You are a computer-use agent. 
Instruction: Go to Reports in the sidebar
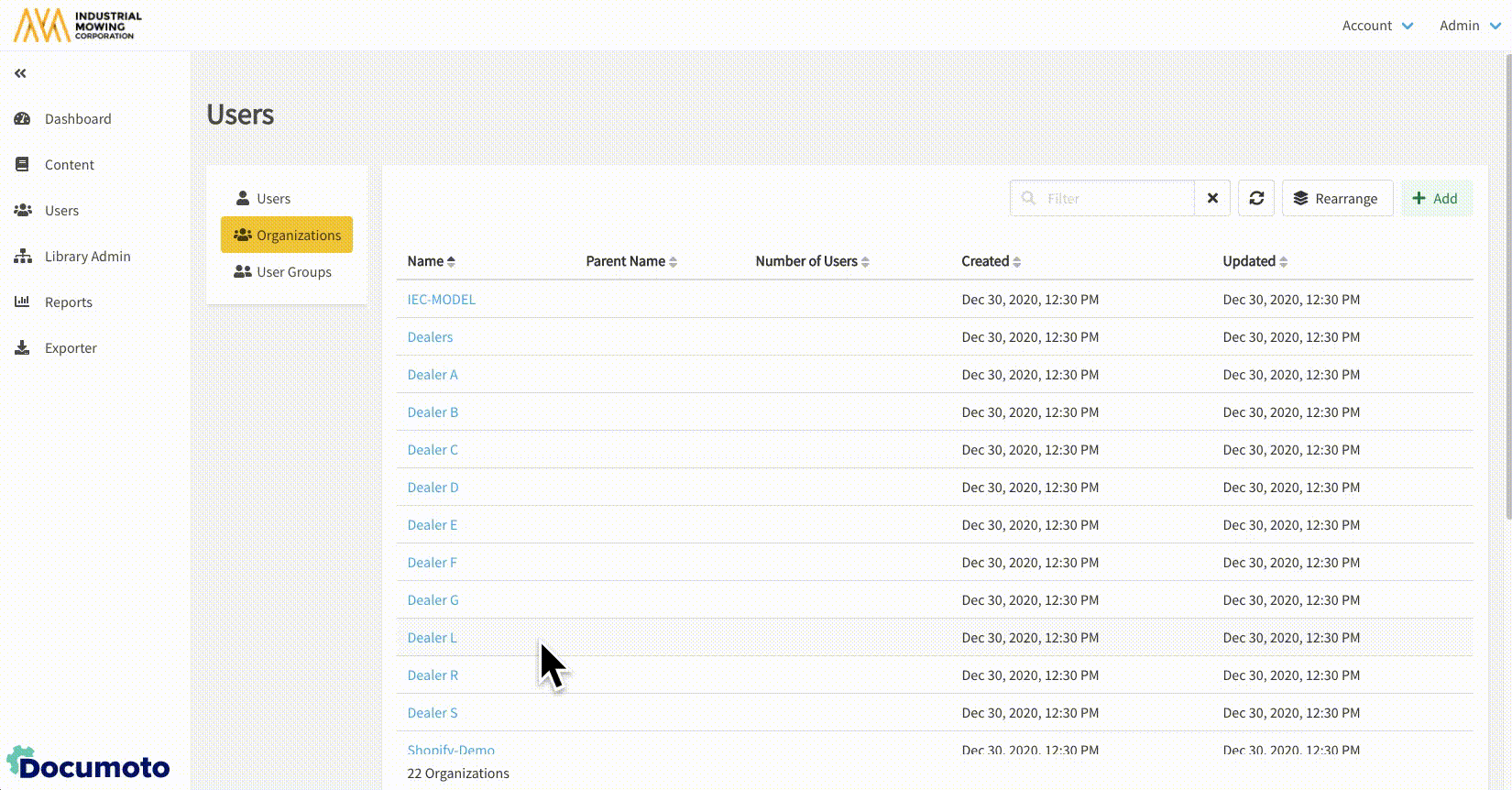pos(68,302)
